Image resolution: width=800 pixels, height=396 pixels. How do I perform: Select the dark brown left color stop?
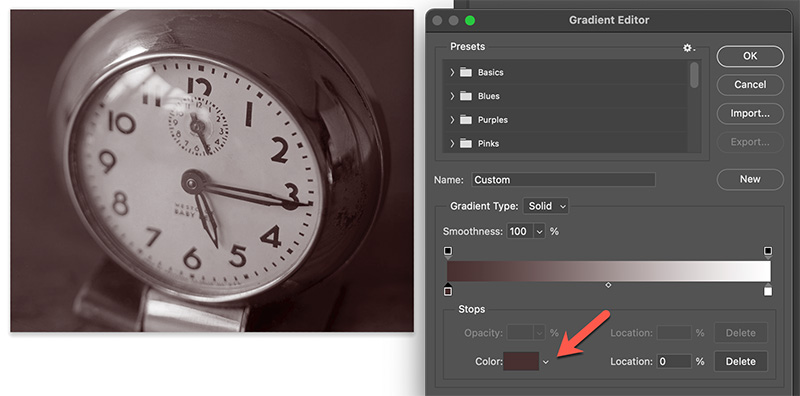pos(448,290)
